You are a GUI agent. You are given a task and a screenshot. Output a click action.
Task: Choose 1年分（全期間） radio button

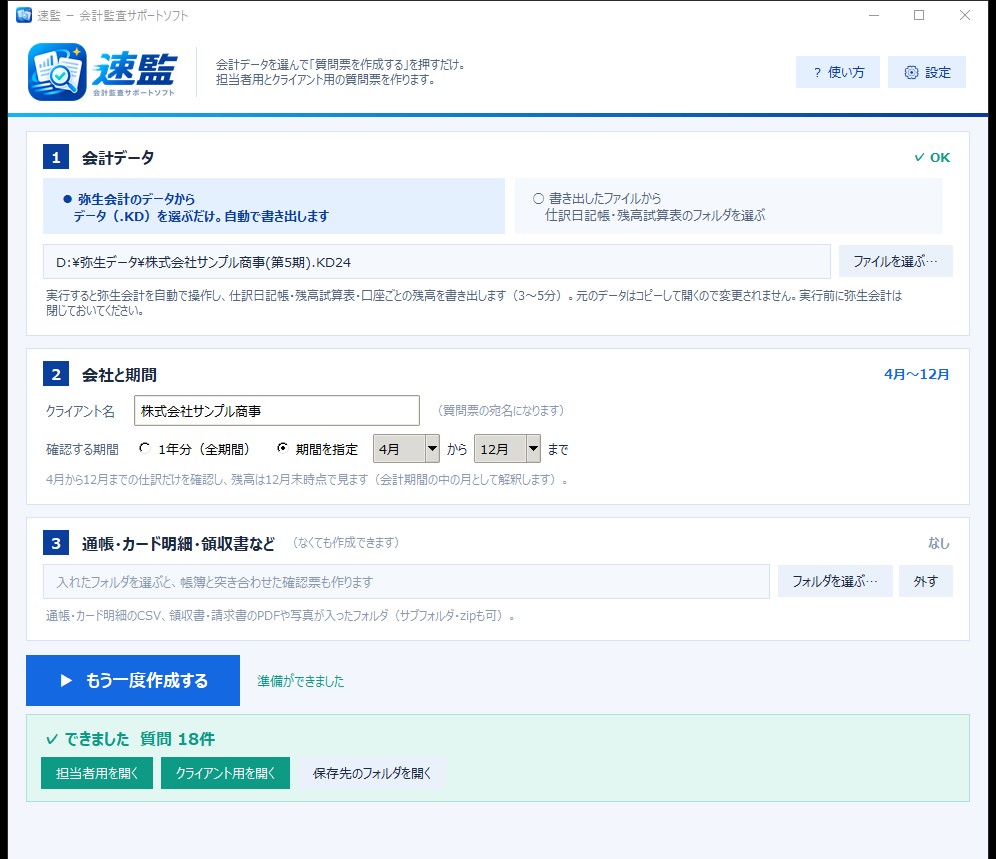(145, 449)
